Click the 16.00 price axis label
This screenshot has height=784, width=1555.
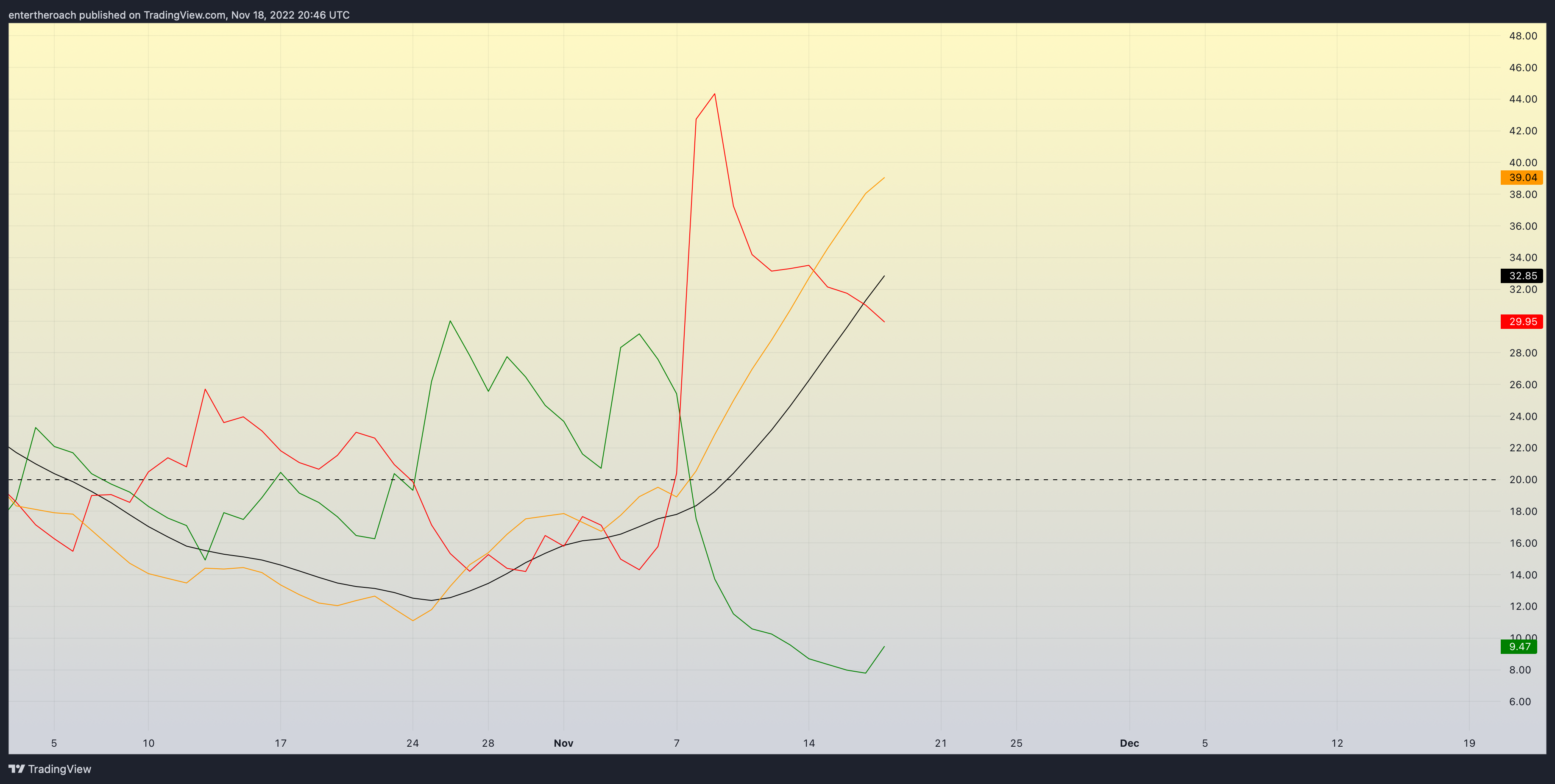pos(1523,543)
